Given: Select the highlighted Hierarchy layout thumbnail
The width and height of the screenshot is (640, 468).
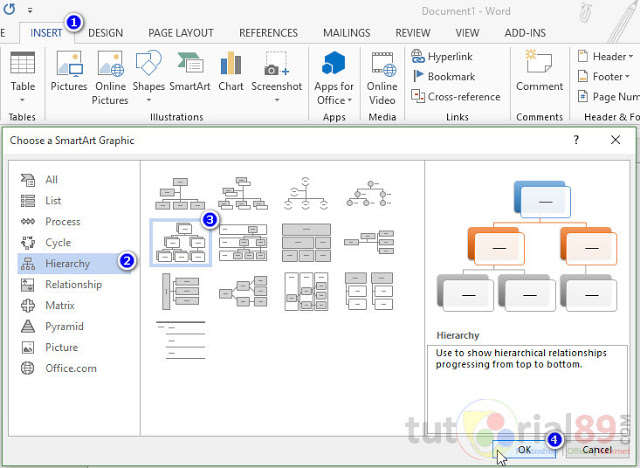Looking at the screenshot, I should pyautogui.click(x=180, y=242).
